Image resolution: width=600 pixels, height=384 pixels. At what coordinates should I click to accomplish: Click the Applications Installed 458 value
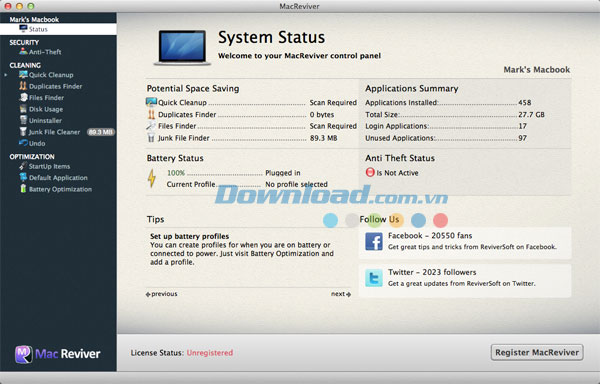point(525,103)
